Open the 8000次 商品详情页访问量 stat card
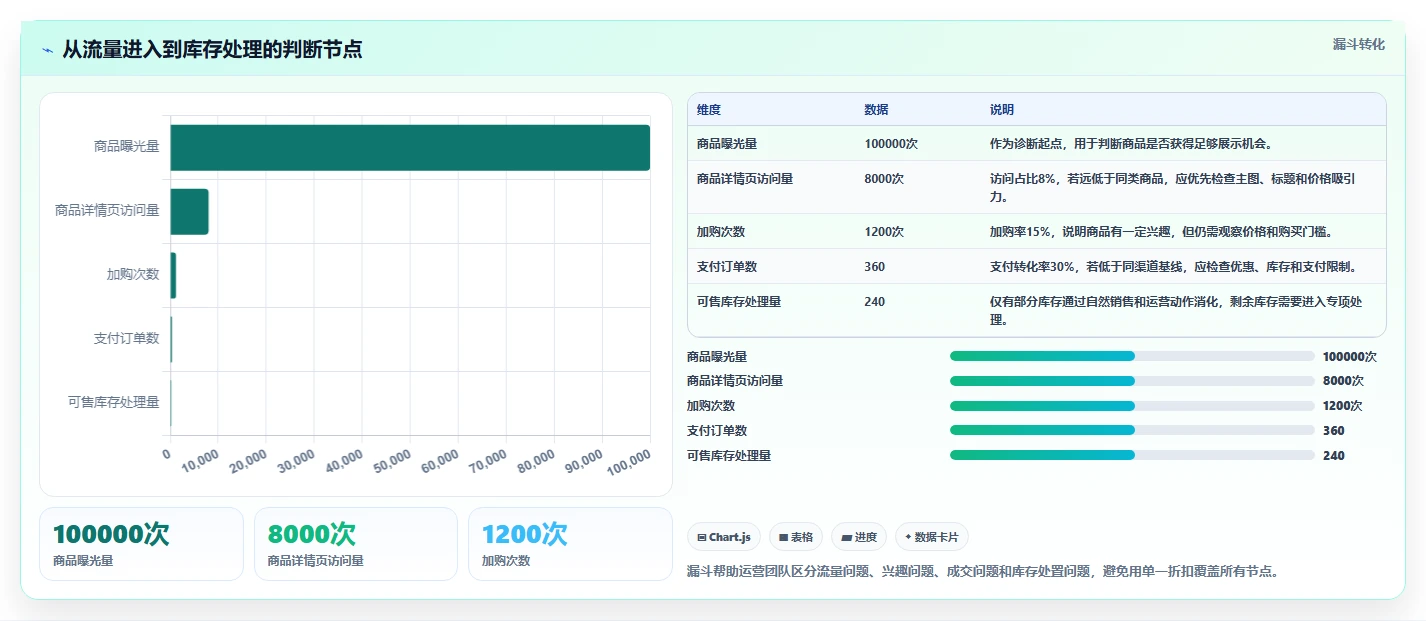The width and height of the screenshot is (1426, 621). 356,544
